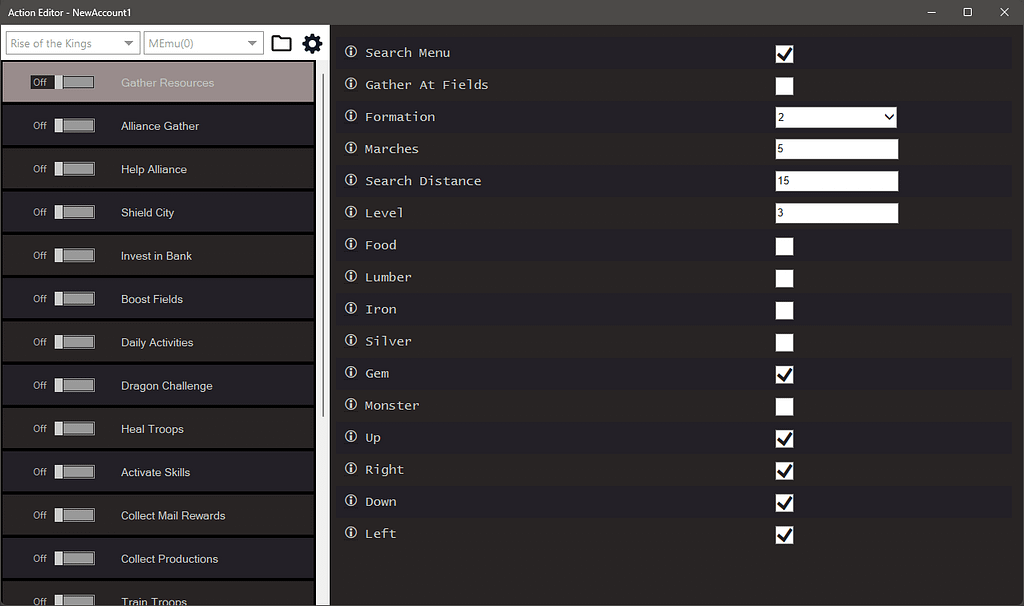Click the Search Distance input field
The width and height of the screenshot is (1024, 606).
click(x=836, y=181)
